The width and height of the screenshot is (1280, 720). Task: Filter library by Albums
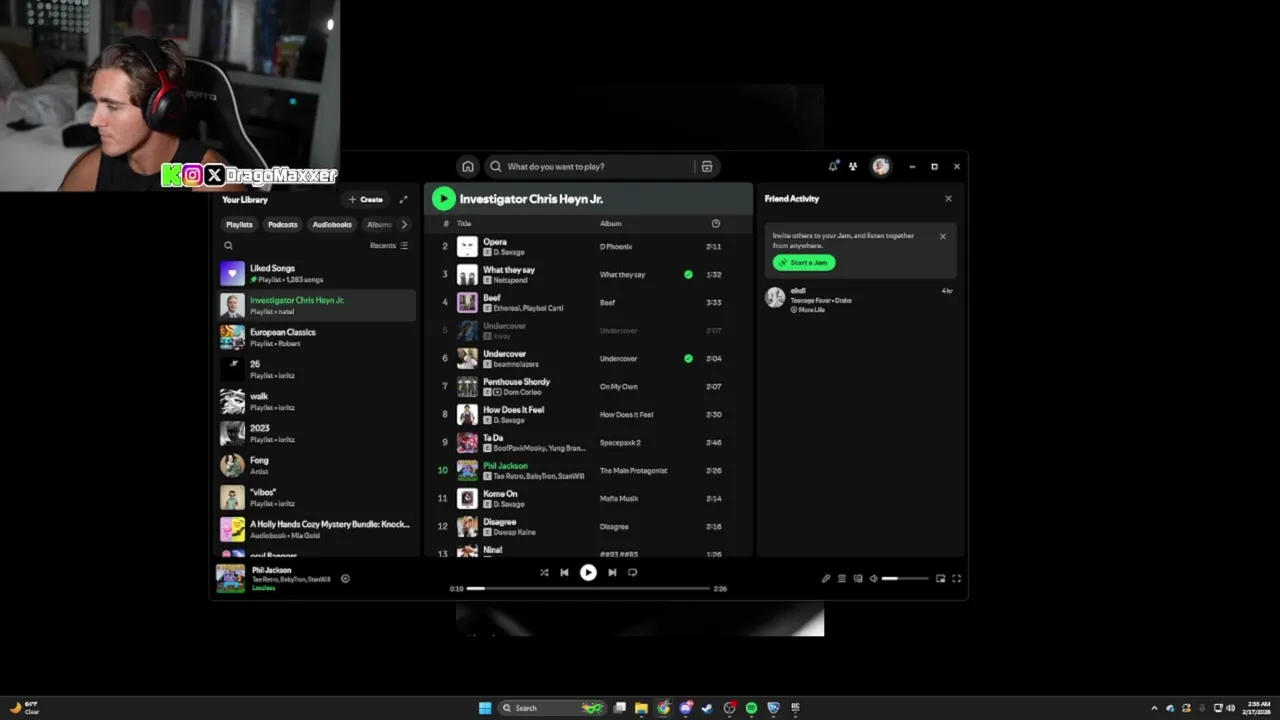[x=379, y=224]
